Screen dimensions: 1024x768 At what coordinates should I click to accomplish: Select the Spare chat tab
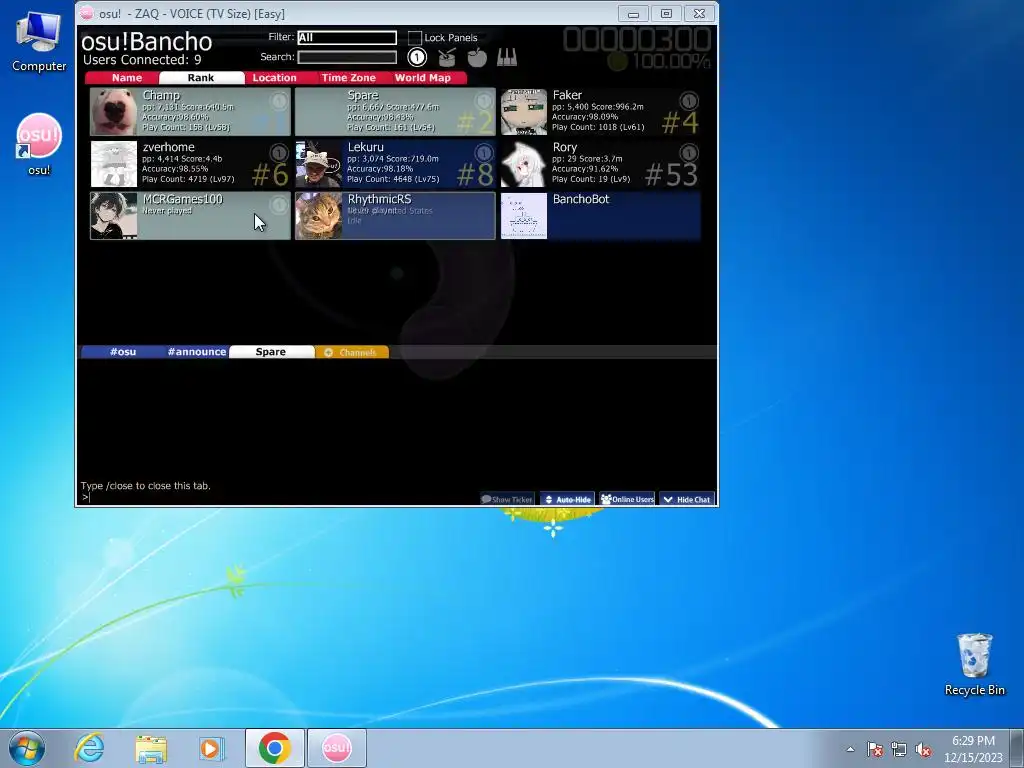(271, 352)
